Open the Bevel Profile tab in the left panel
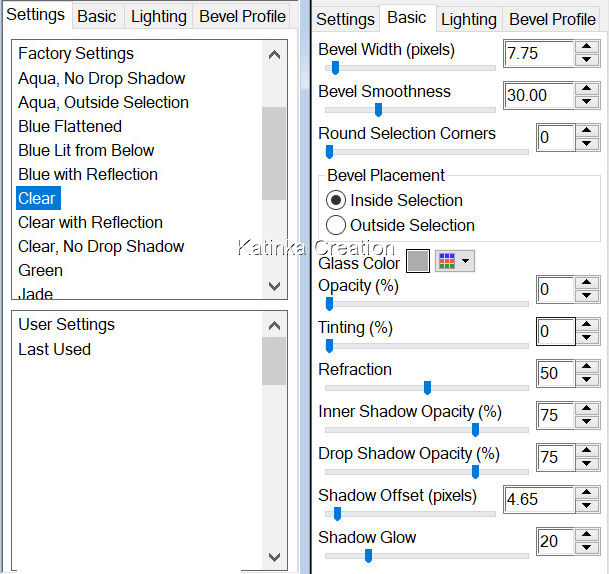The width and height of the screenshot is (609, 574). coord(242,16)
